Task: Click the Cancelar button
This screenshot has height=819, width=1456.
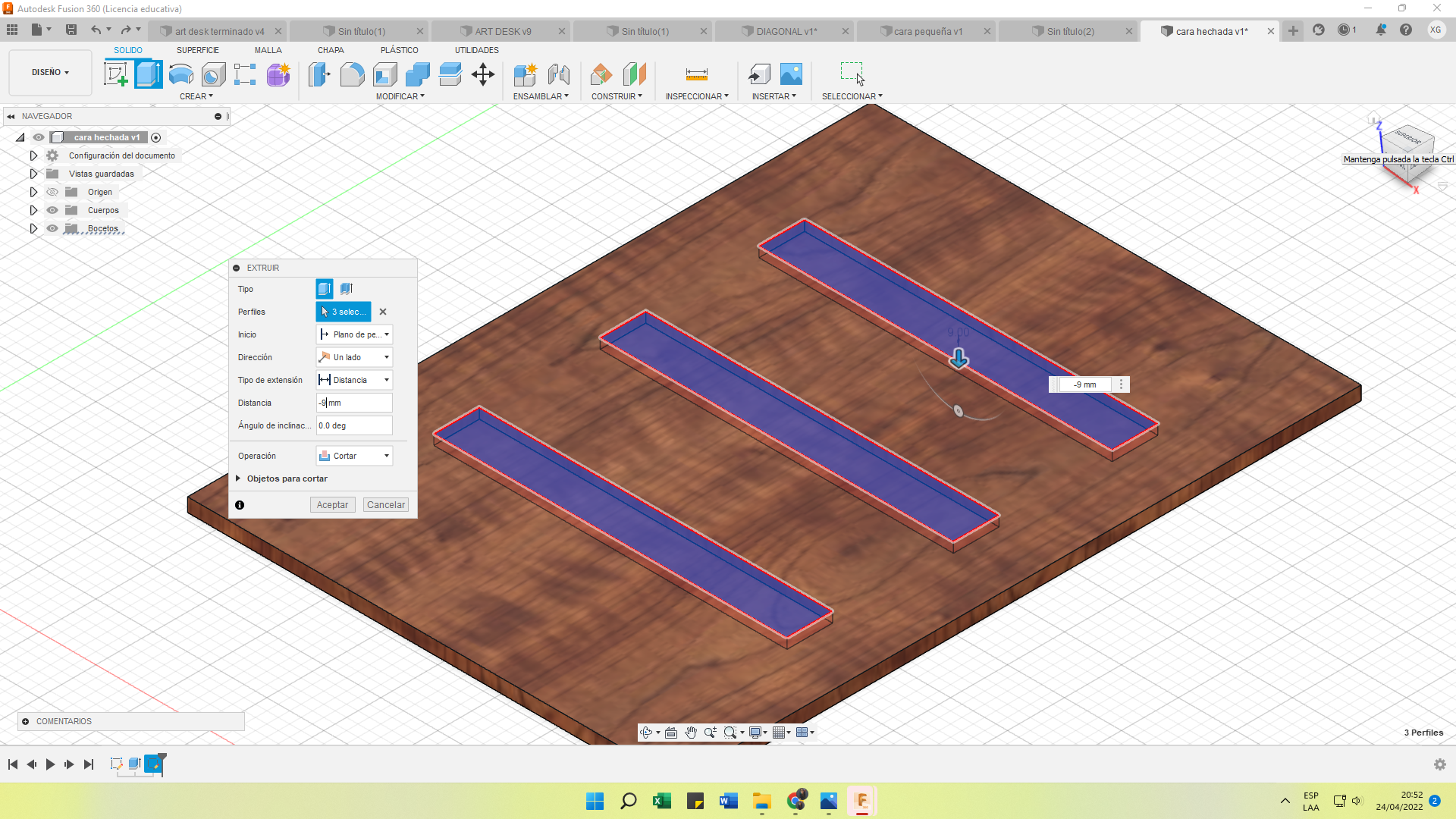Action: point(385,505)
